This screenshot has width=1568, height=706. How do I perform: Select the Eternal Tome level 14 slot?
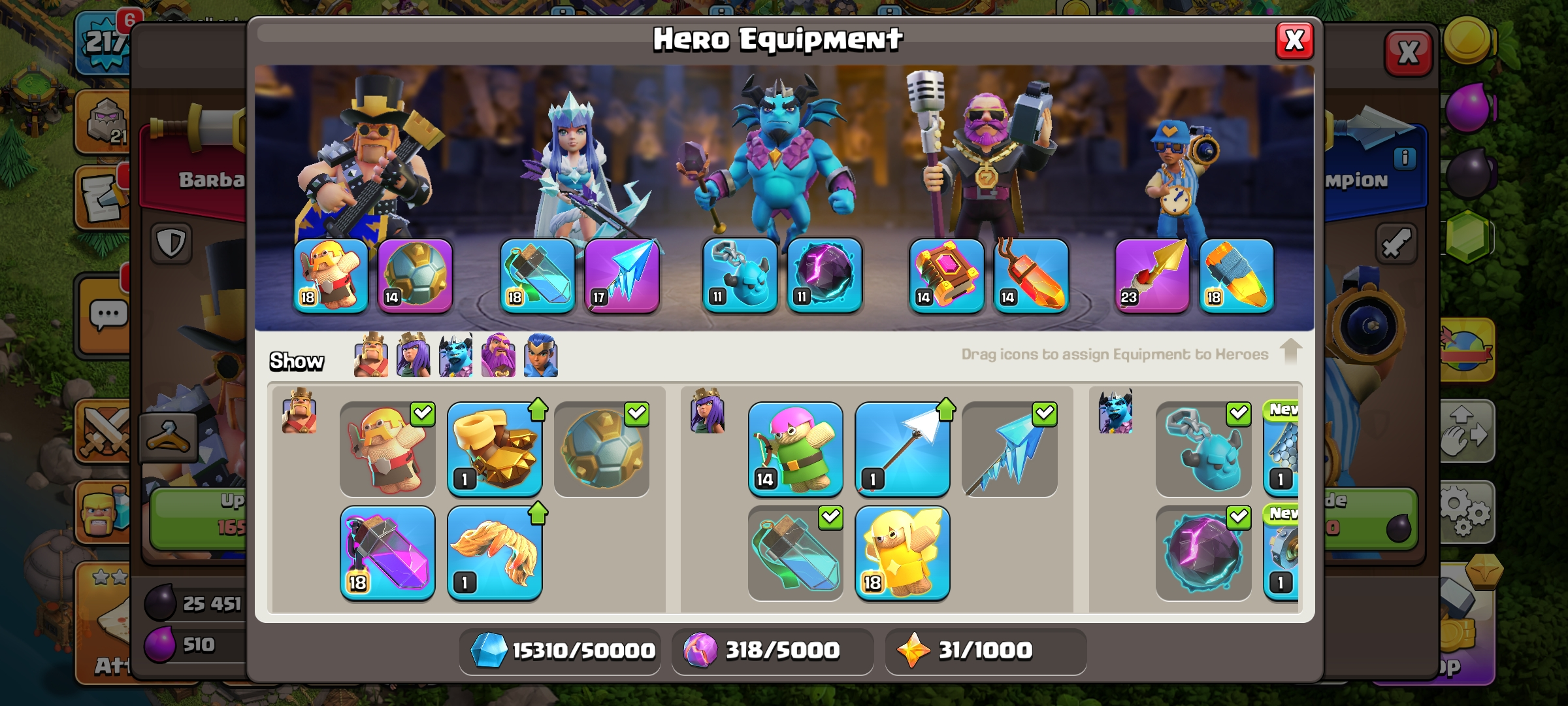[x=947, y=276]
